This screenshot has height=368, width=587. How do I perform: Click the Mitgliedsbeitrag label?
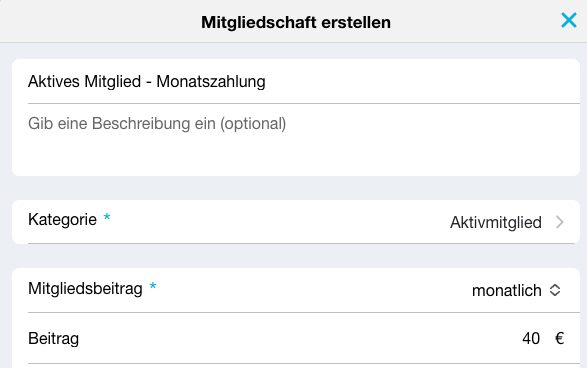[85, 289]
